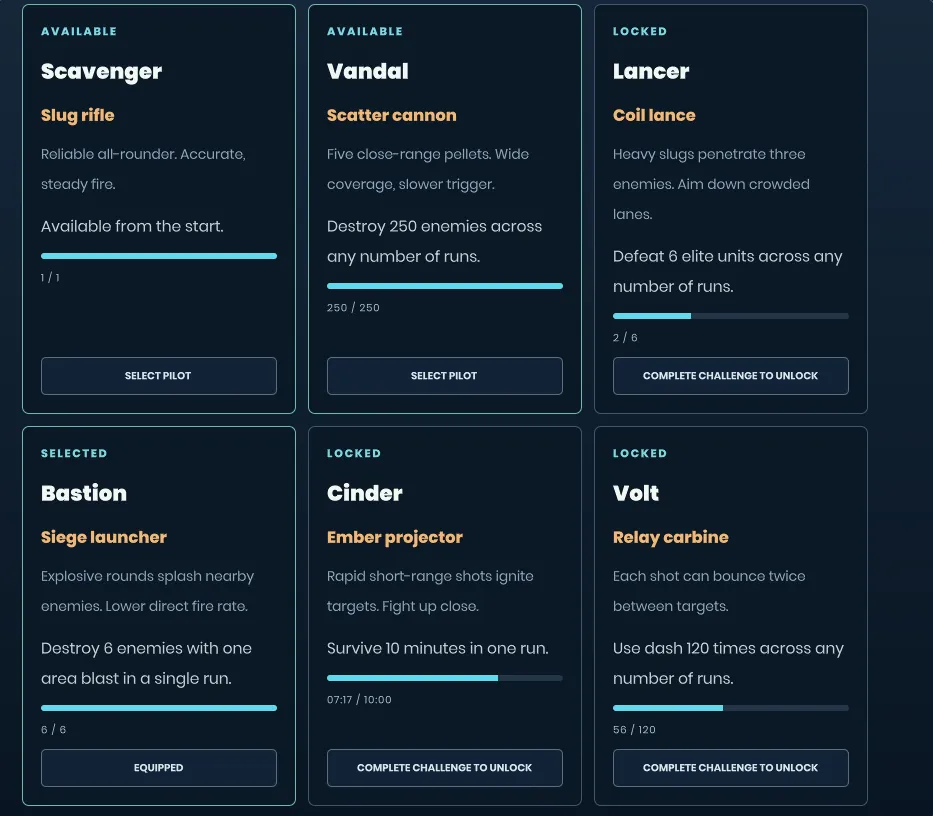The height and width of the screenshot is (816, 933).
Task: Click the Vandal 250 / 250 progress bar
Action: (444, 286)
